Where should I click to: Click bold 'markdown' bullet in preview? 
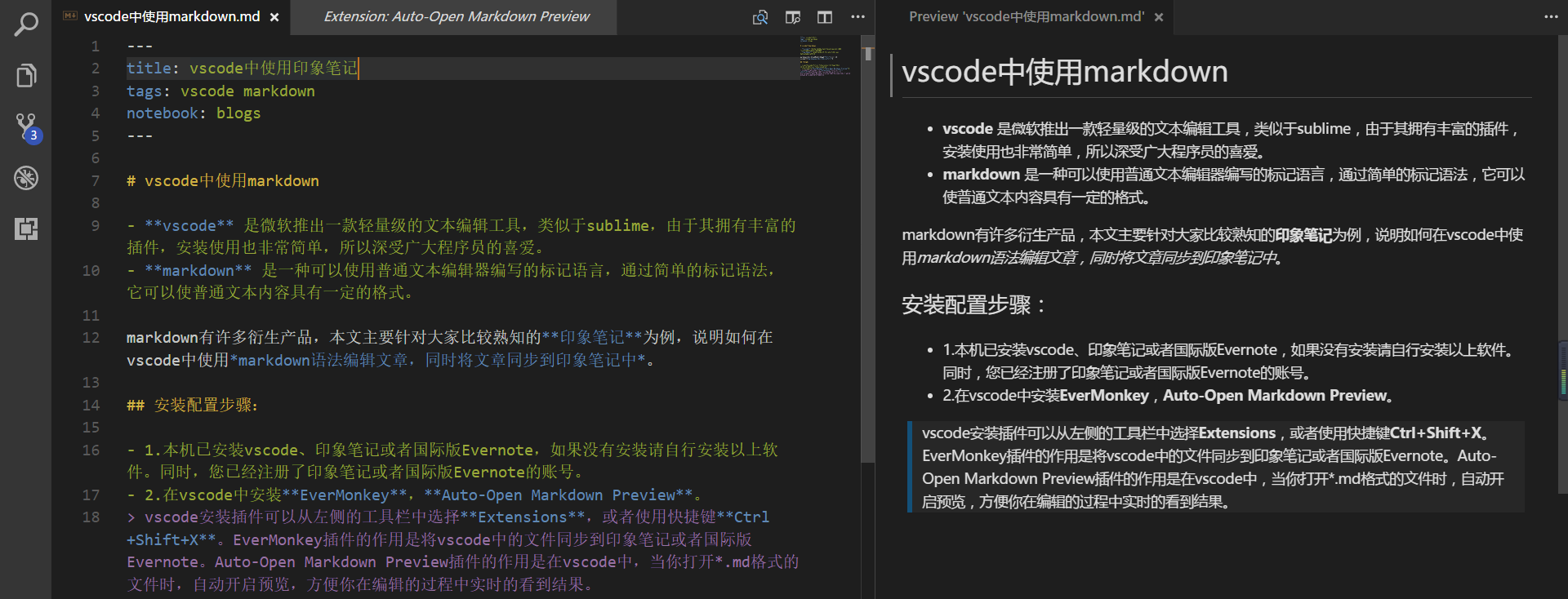(981, 175)
